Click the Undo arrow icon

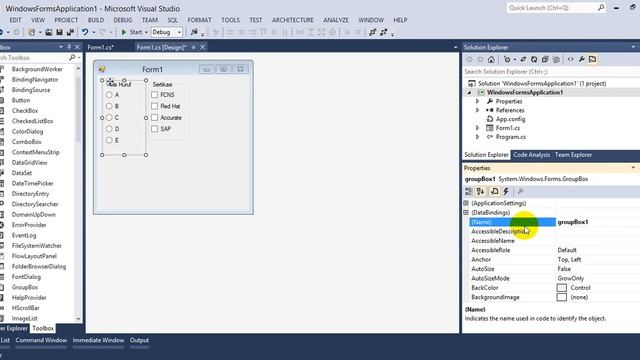click(84, 32)
